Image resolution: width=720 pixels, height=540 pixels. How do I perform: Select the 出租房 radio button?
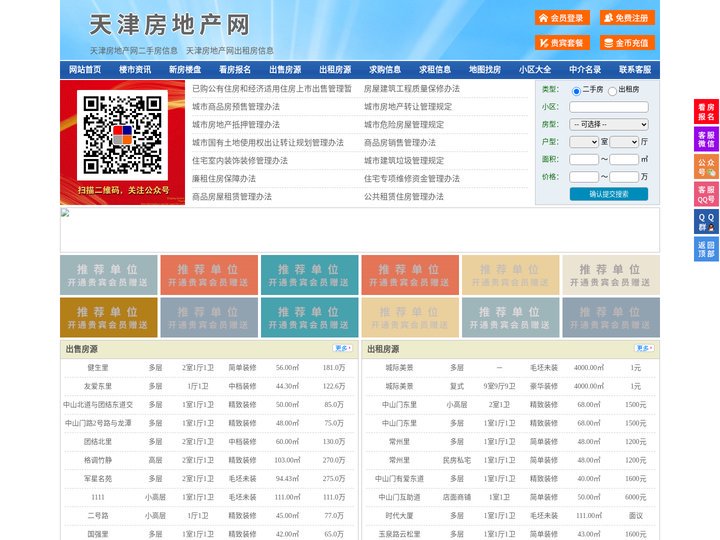(612, 91)
